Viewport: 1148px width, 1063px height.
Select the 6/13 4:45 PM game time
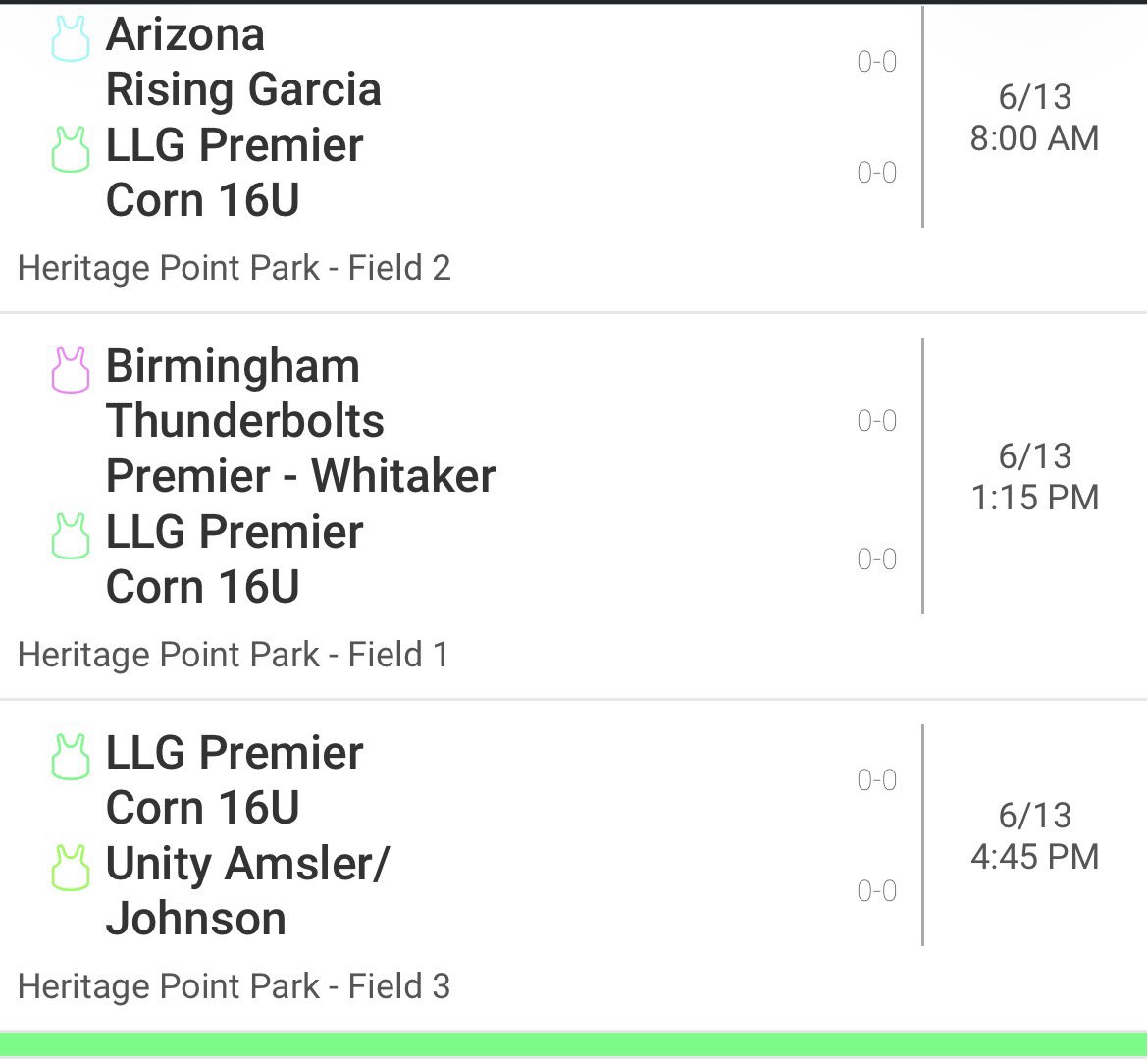[1034, 836]
